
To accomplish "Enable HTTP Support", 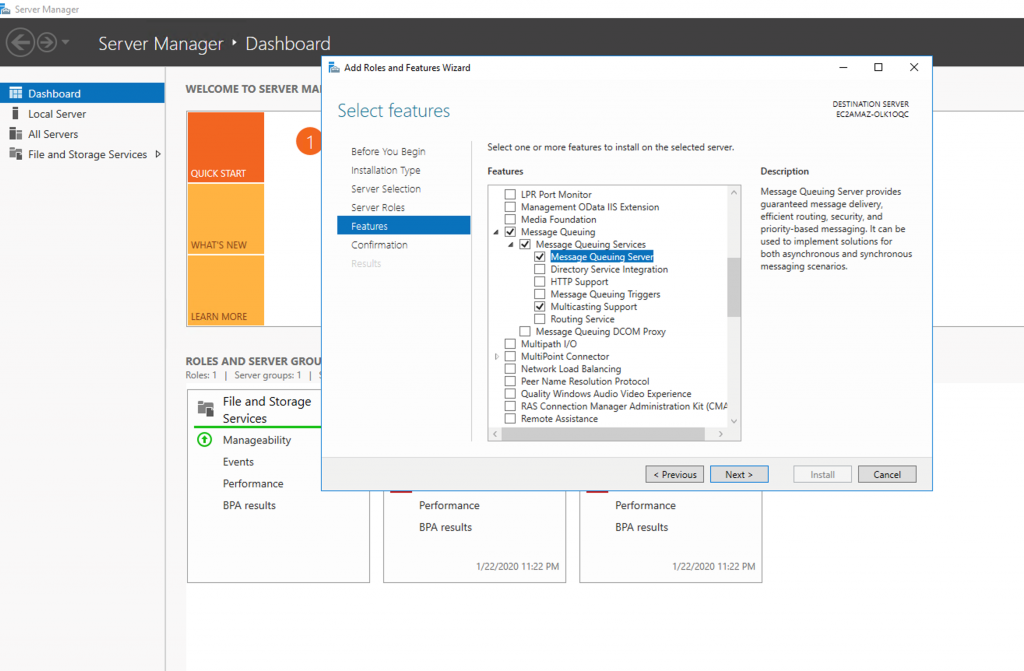I will point(539,281).
